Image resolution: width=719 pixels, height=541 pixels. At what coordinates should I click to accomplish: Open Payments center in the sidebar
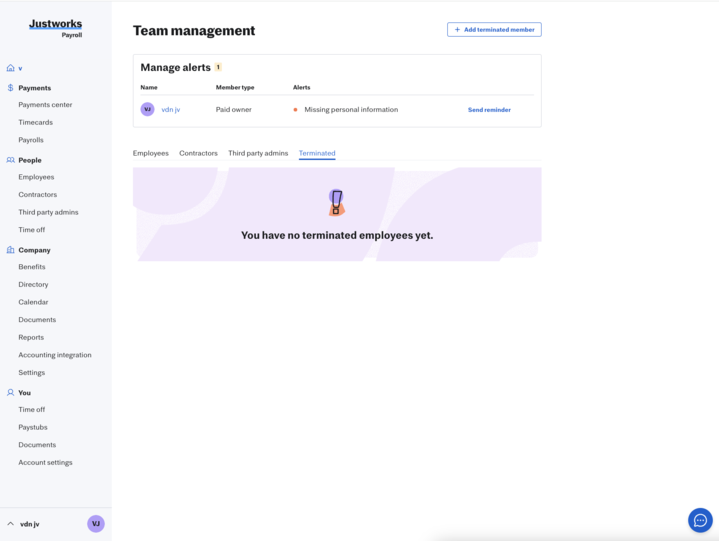pyautogui.click(x=45, y=105)
